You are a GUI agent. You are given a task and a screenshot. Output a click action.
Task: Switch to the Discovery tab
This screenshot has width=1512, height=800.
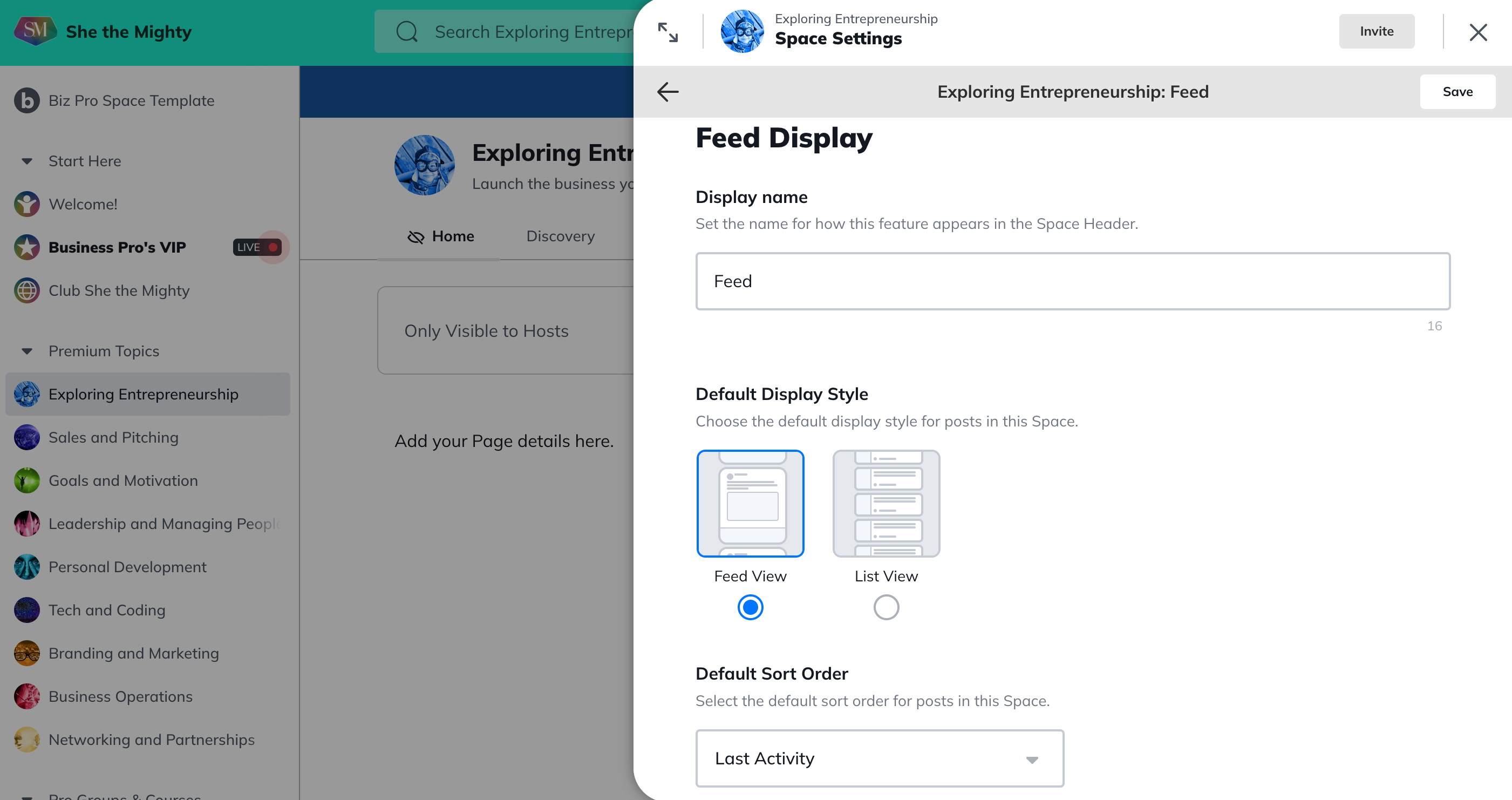click(560, 236)
